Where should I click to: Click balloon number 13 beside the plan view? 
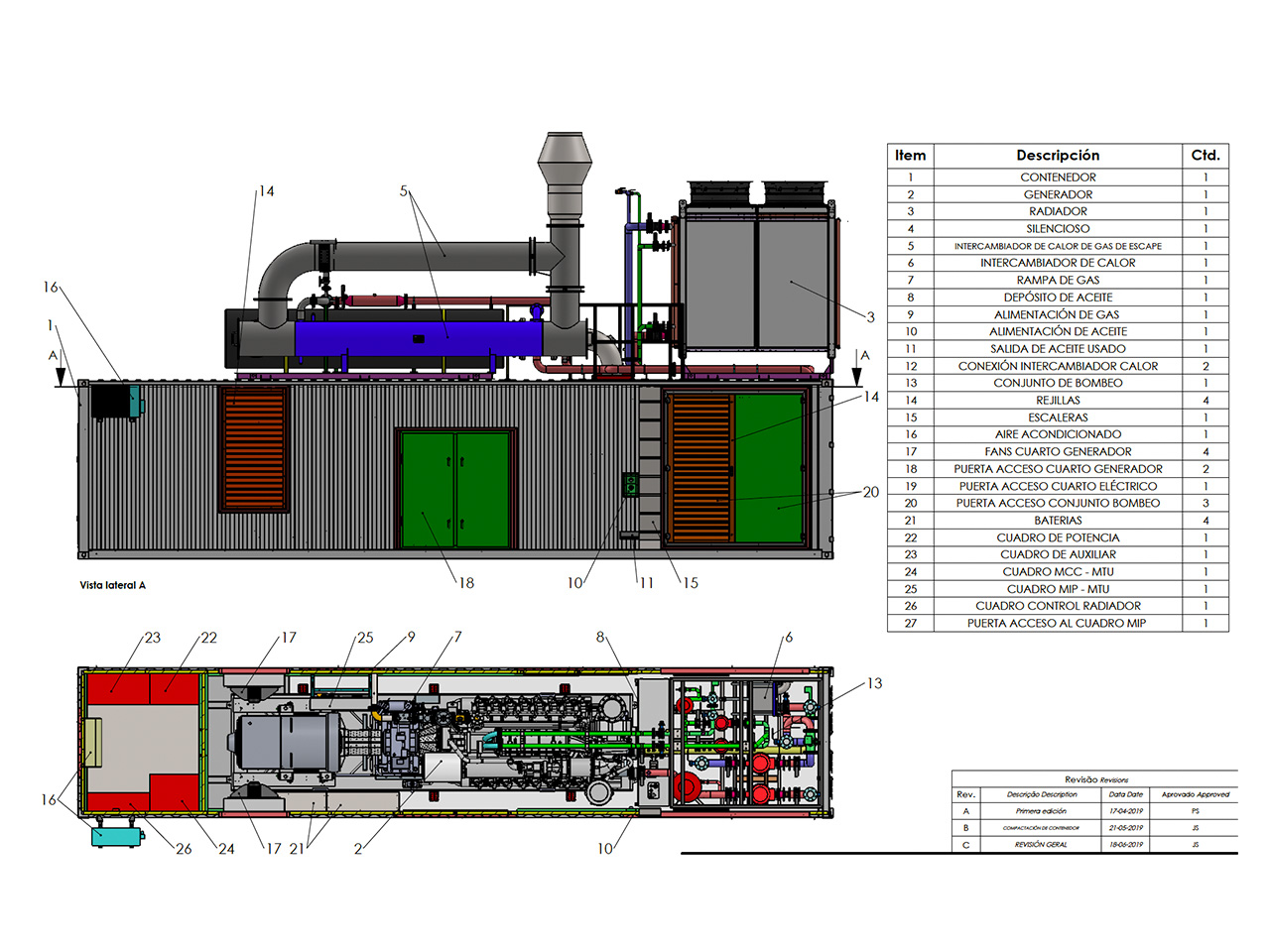[x=874, y=683]
